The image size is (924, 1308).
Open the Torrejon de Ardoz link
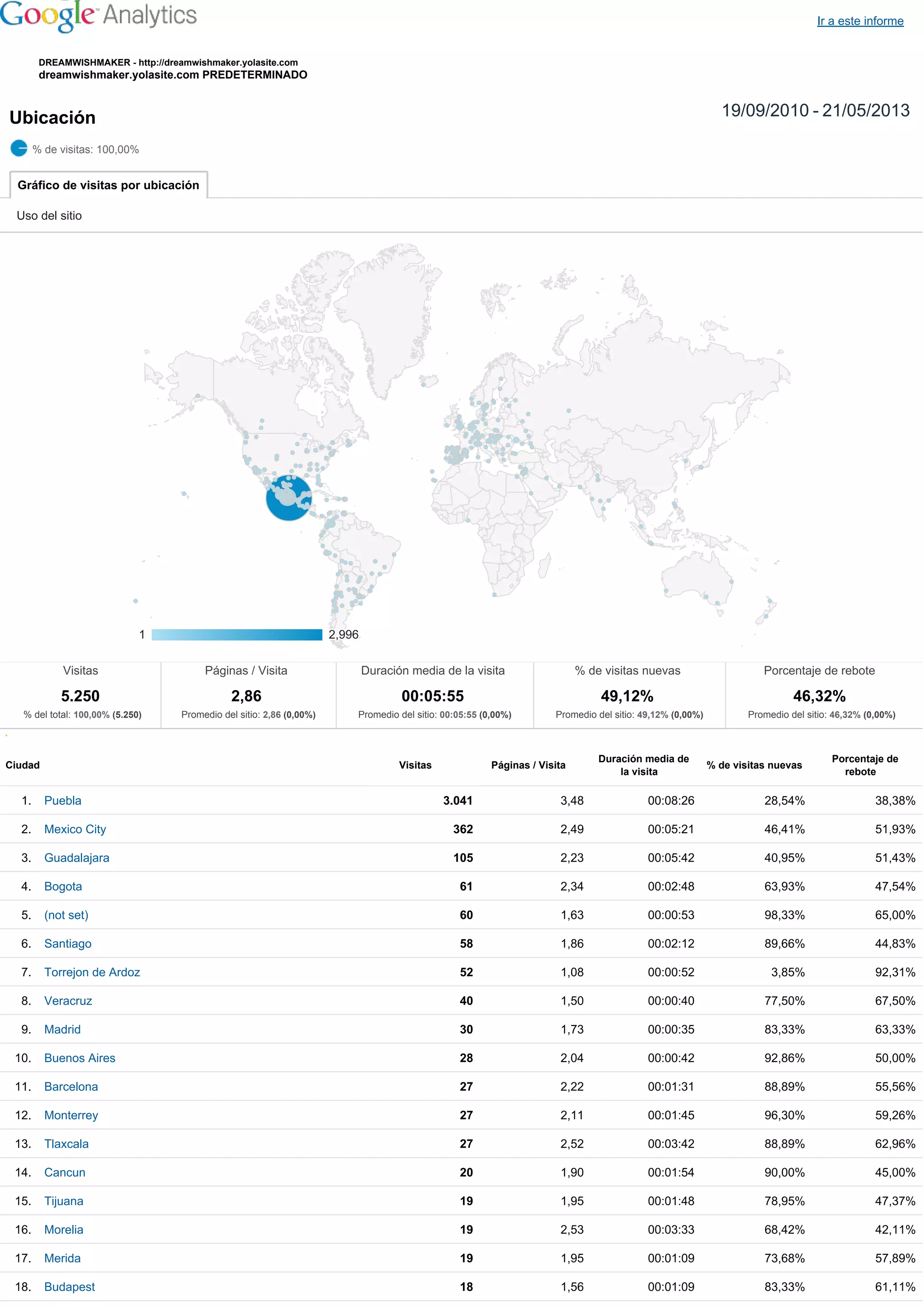[92, 972]
